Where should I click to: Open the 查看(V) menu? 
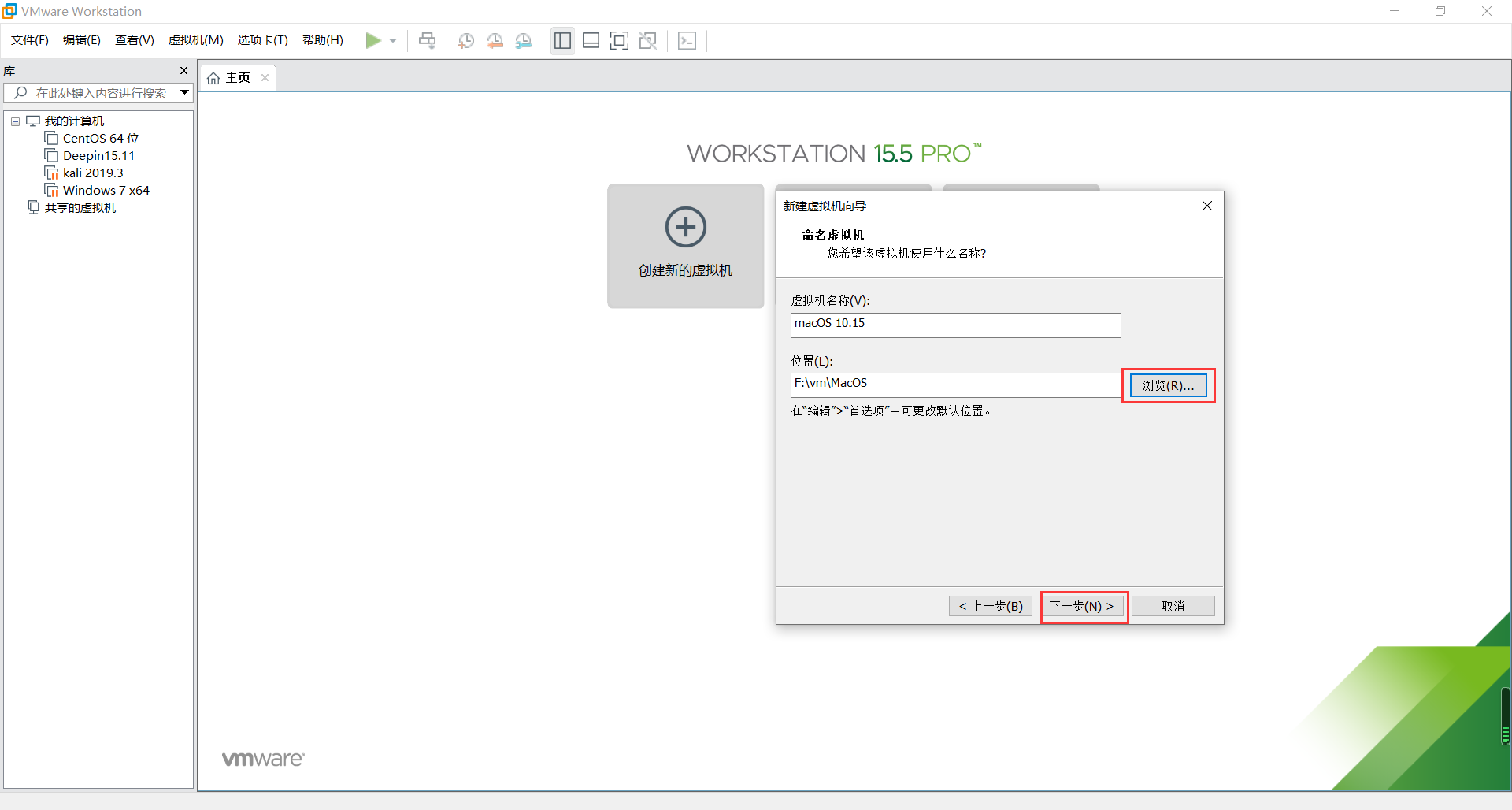tap(135, 40)
